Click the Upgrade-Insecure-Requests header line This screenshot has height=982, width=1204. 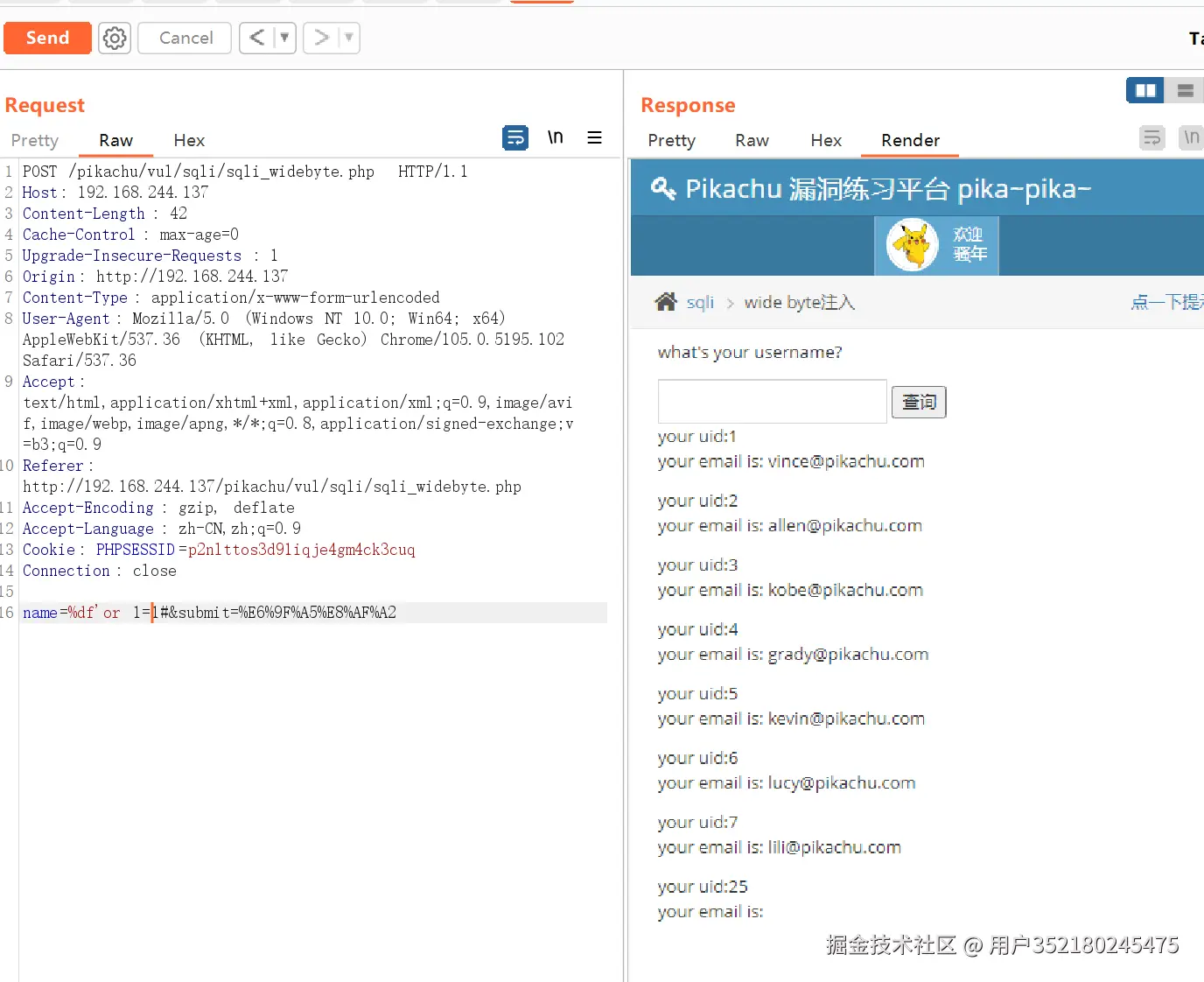click(x=150, y=256)
